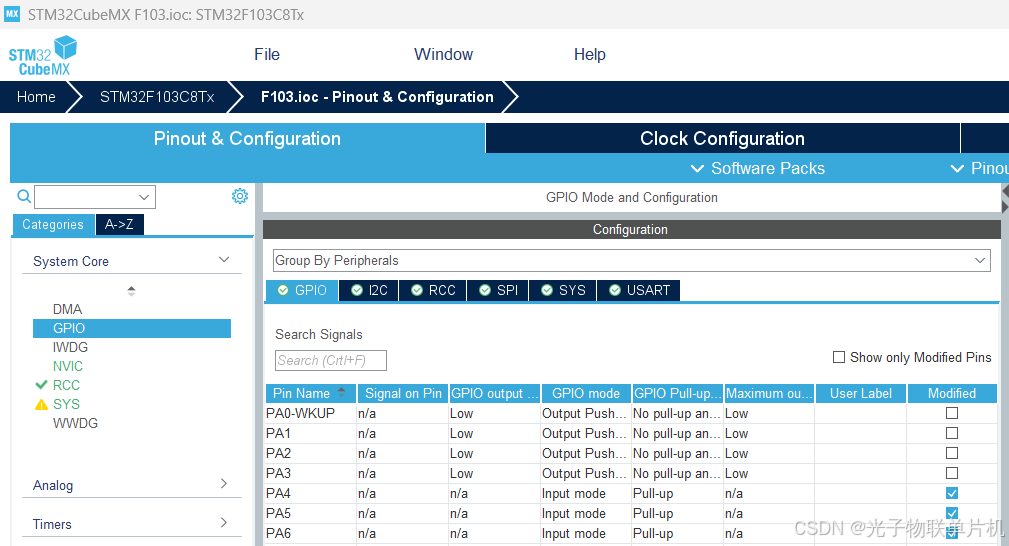Screen dimensions: 1009x546
Task: Click the User Label column header
Action: [860, 393]
